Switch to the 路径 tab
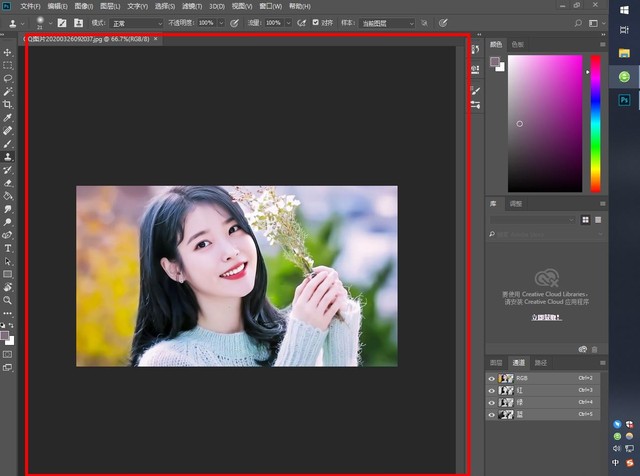640x476 pixels. (x=541, y=362)
